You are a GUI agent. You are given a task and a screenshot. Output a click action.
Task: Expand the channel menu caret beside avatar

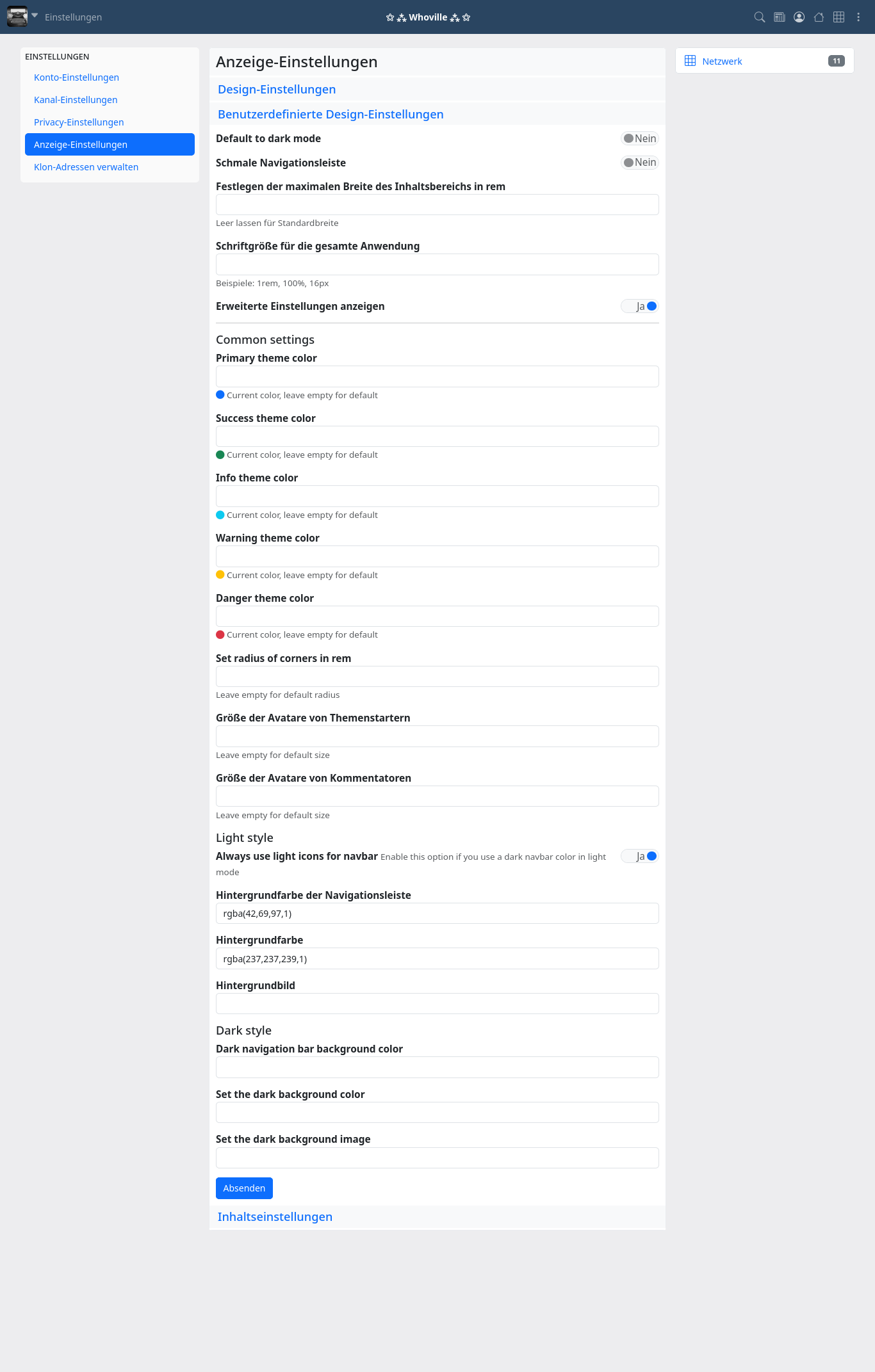34,15
